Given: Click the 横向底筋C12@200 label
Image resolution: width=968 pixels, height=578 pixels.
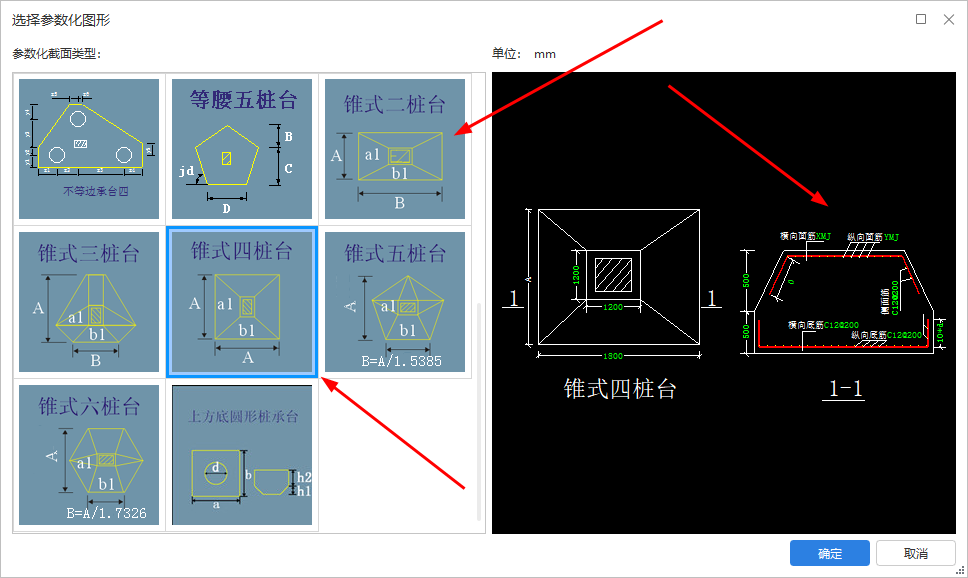Looking at the screenshot, I should click(x=824, y=325).
